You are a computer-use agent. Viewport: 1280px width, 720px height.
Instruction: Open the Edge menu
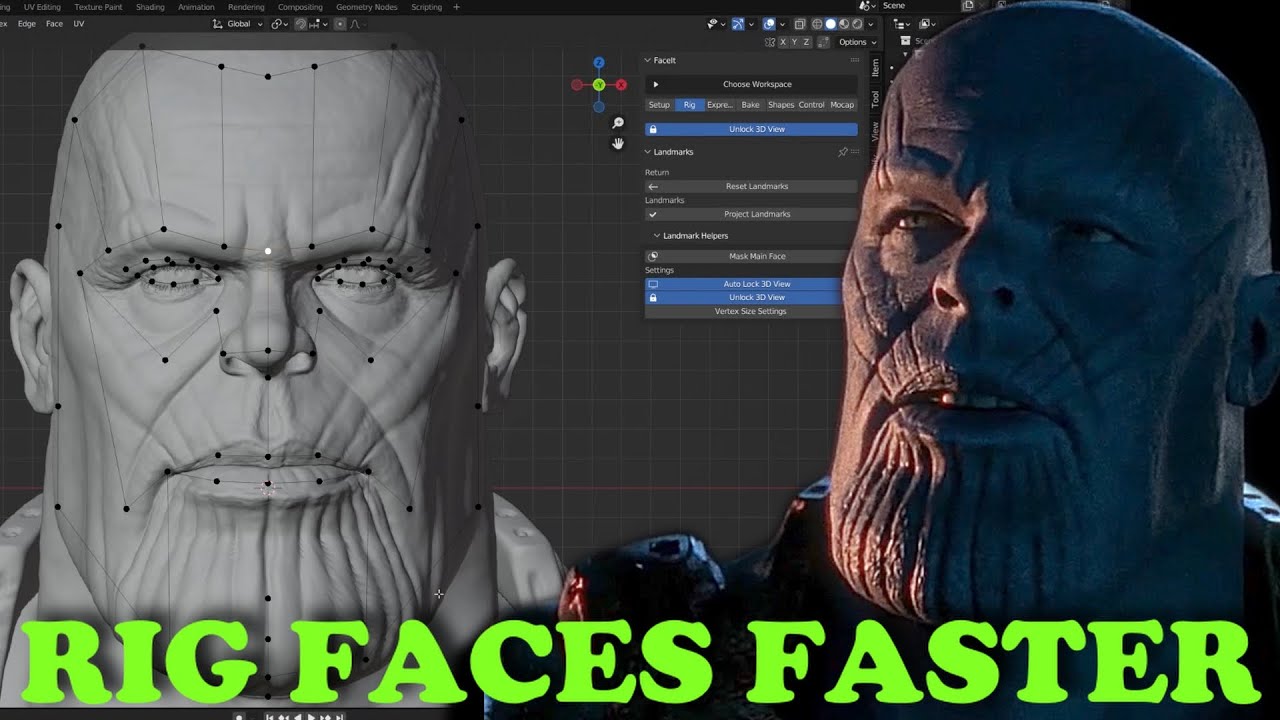[26, 23]
